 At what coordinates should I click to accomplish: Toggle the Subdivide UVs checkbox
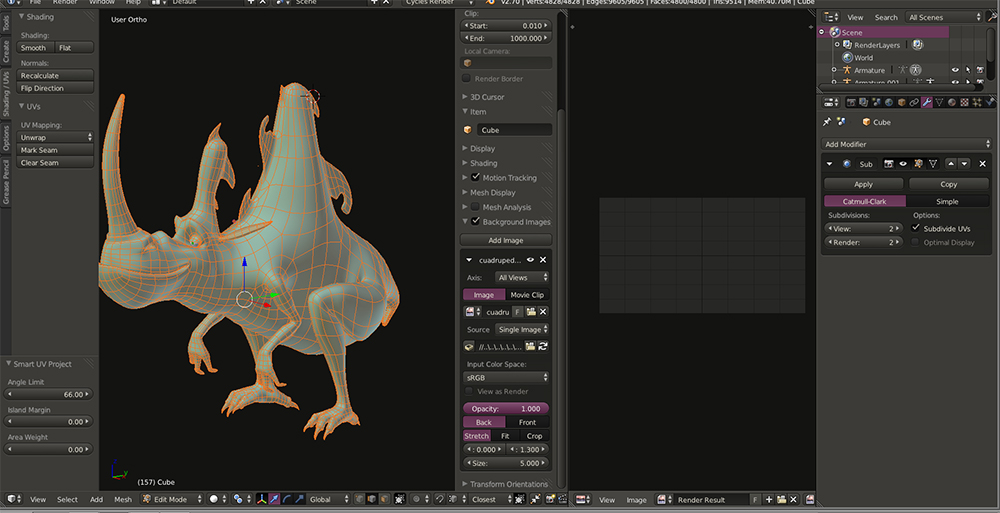tap(916, 228)
